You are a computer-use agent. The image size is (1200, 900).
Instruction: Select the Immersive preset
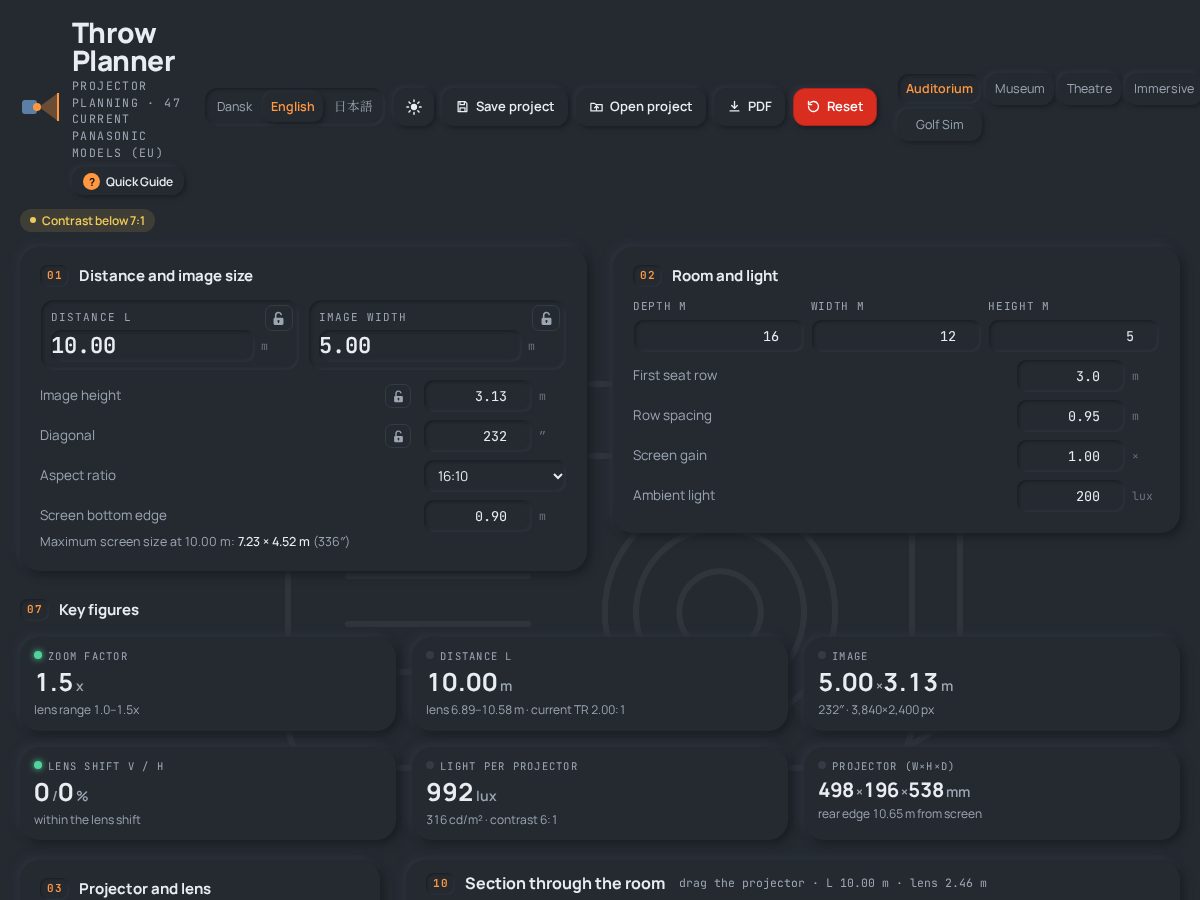[x=1163, y=89]
